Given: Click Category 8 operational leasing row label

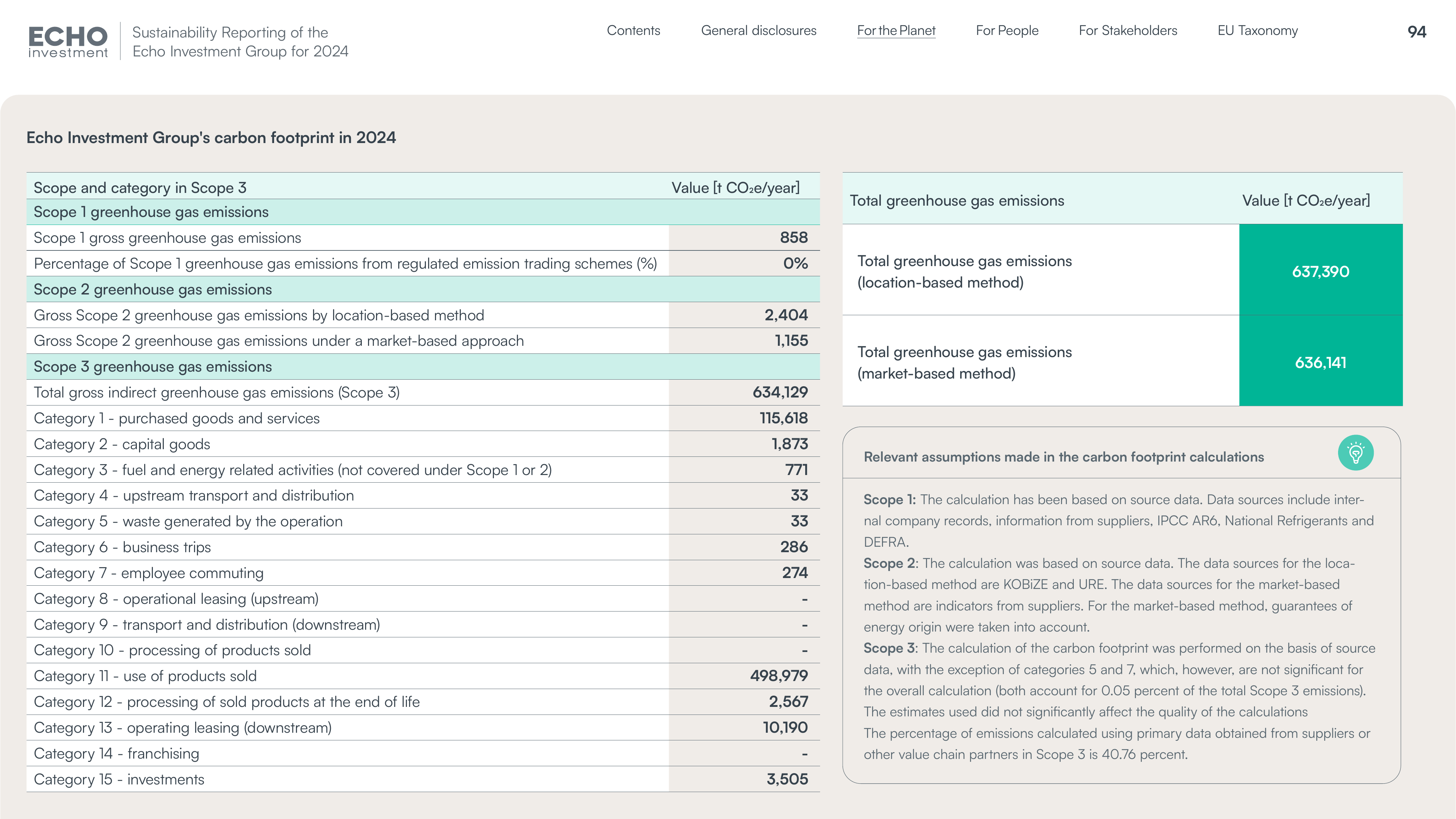Looking at the screenshot, I should tap(176, 598).
